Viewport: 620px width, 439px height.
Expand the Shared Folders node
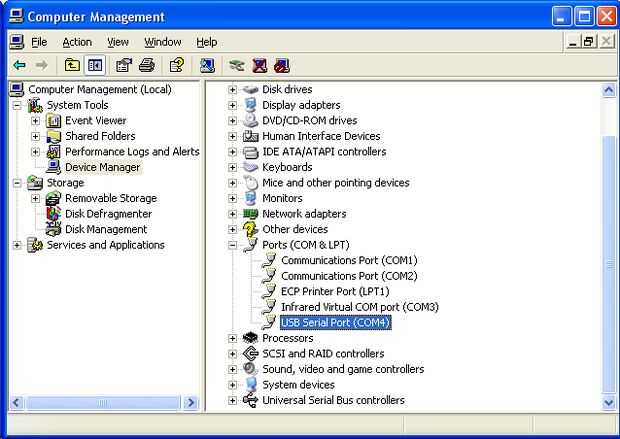[x=36, y=136]
